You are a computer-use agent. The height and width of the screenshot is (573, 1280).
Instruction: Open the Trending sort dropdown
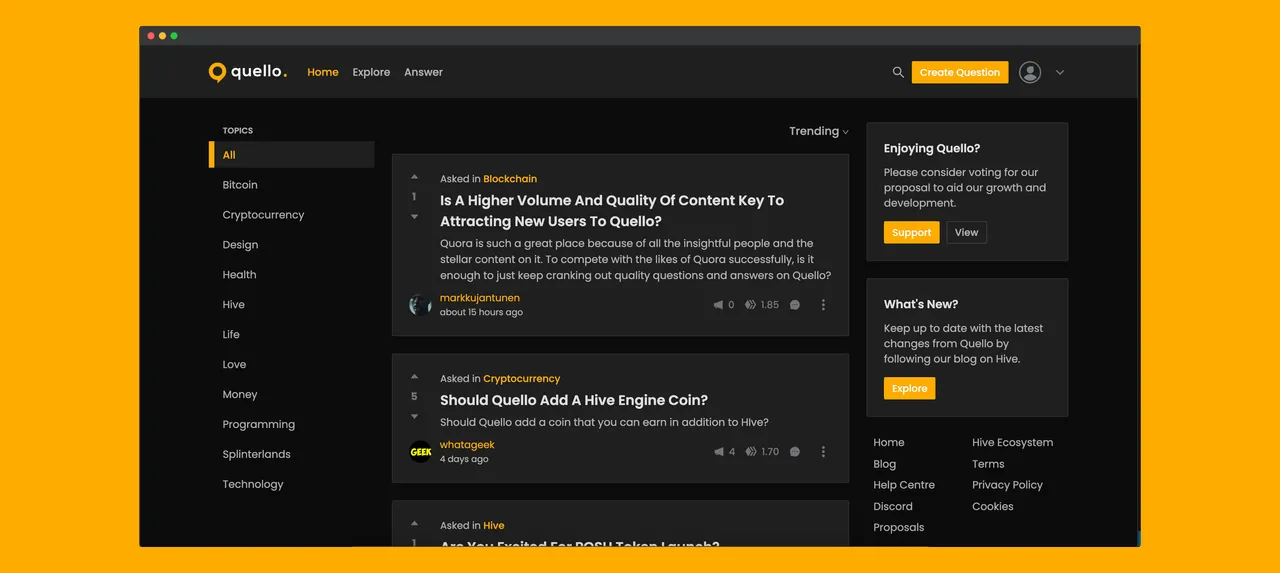pyautogui.click(x=819, y=131)
